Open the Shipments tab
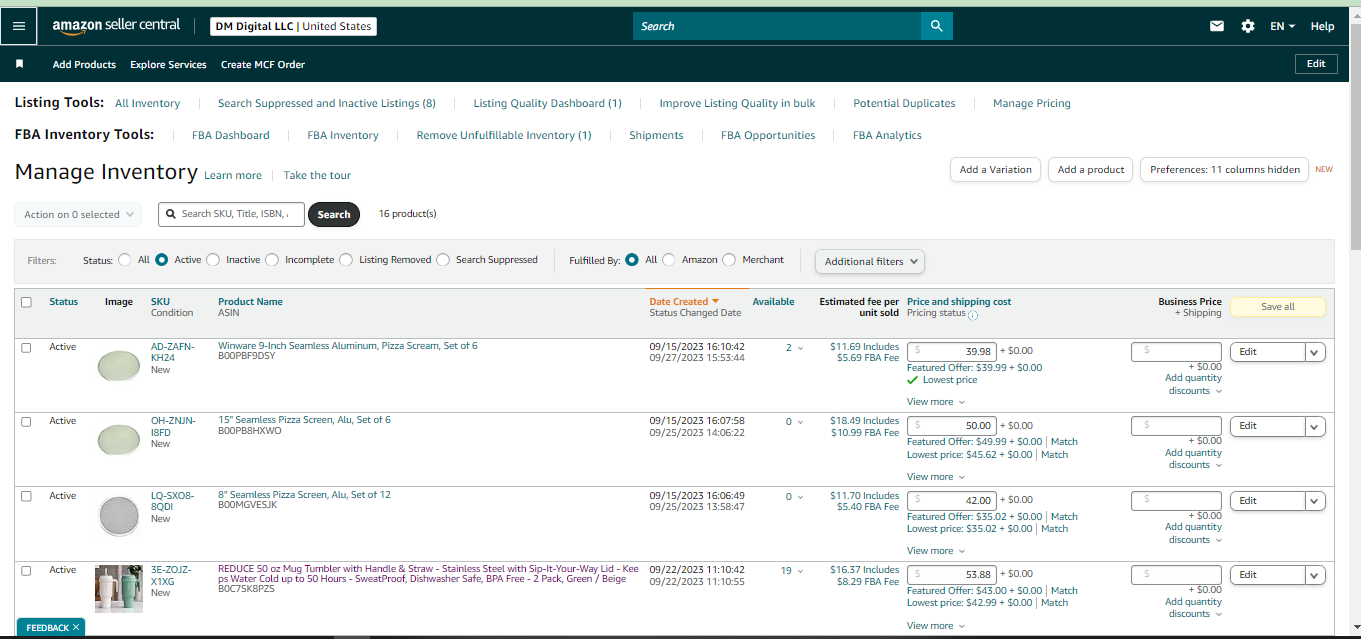1361x639 pixels. pos(656,135)
